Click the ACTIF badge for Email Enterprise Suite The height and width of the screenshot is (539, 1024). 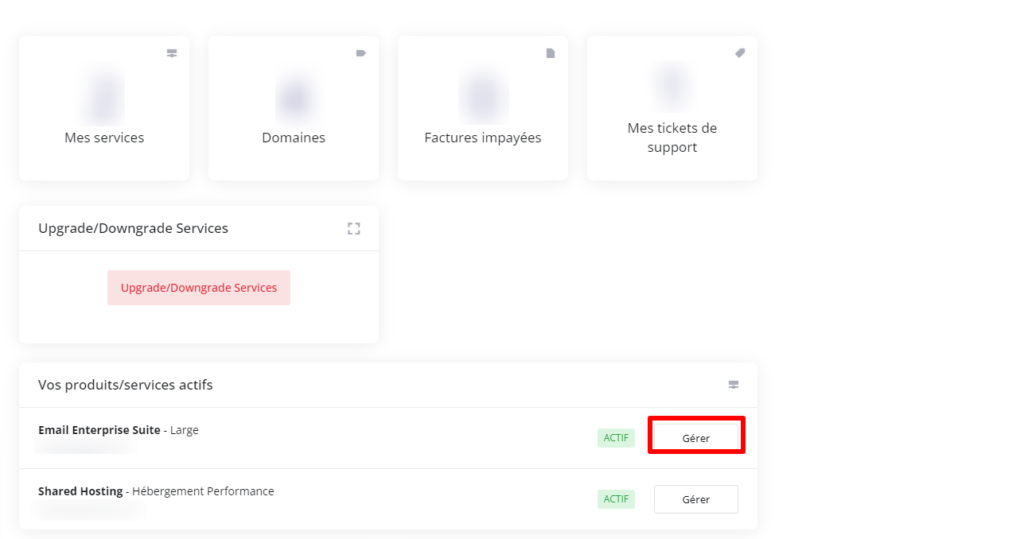point(616,438)
